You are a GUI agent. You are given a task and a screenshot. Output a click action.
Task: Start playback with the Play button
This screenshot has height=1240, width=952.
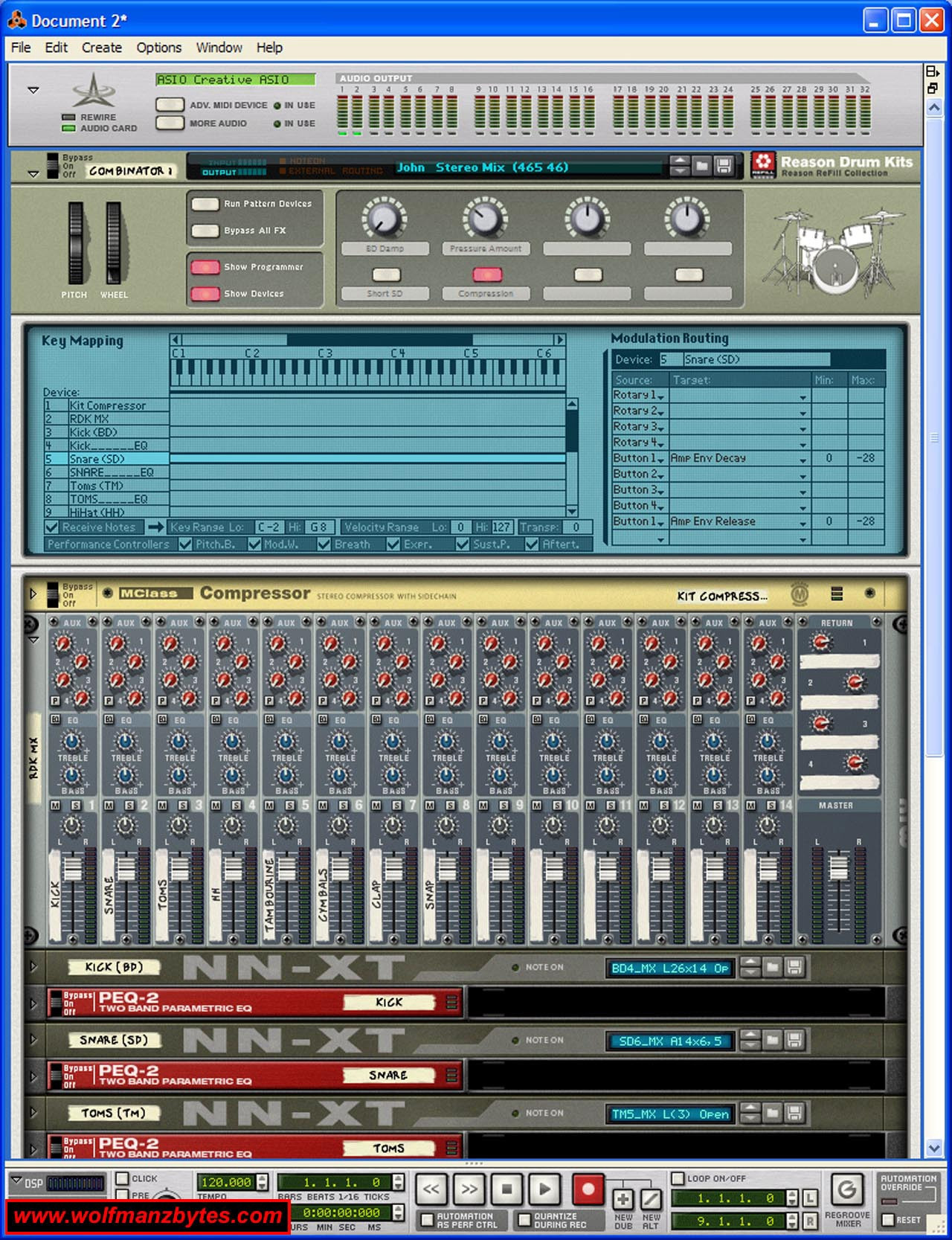pos(544,1189)
